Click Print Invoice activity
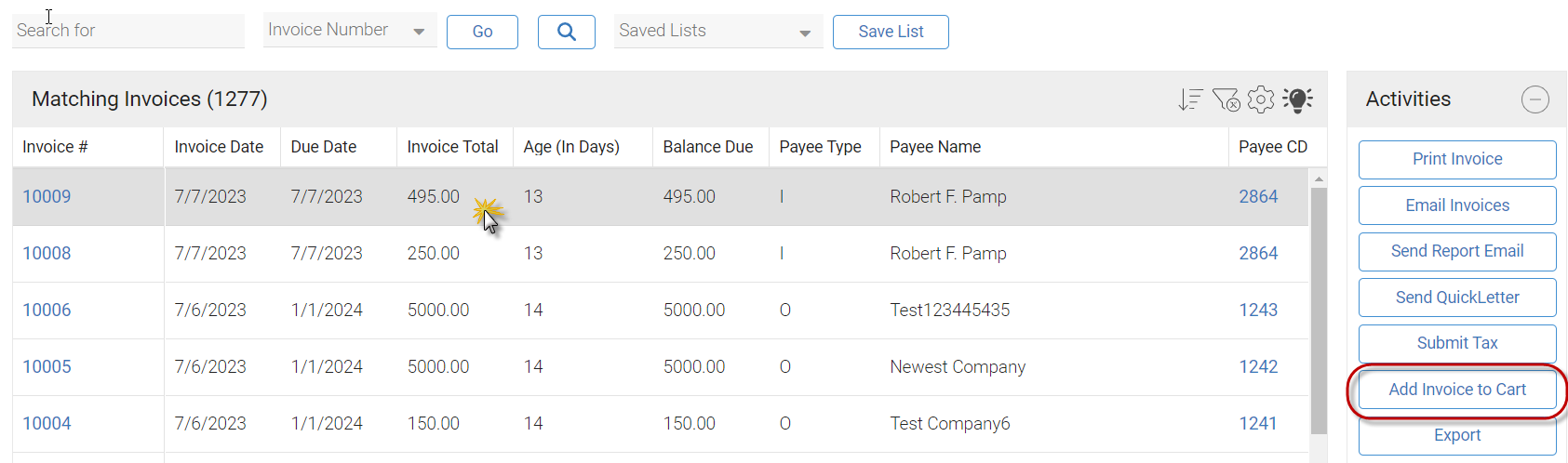This screenshot has width=1568, height=463. click(1457, 159)
